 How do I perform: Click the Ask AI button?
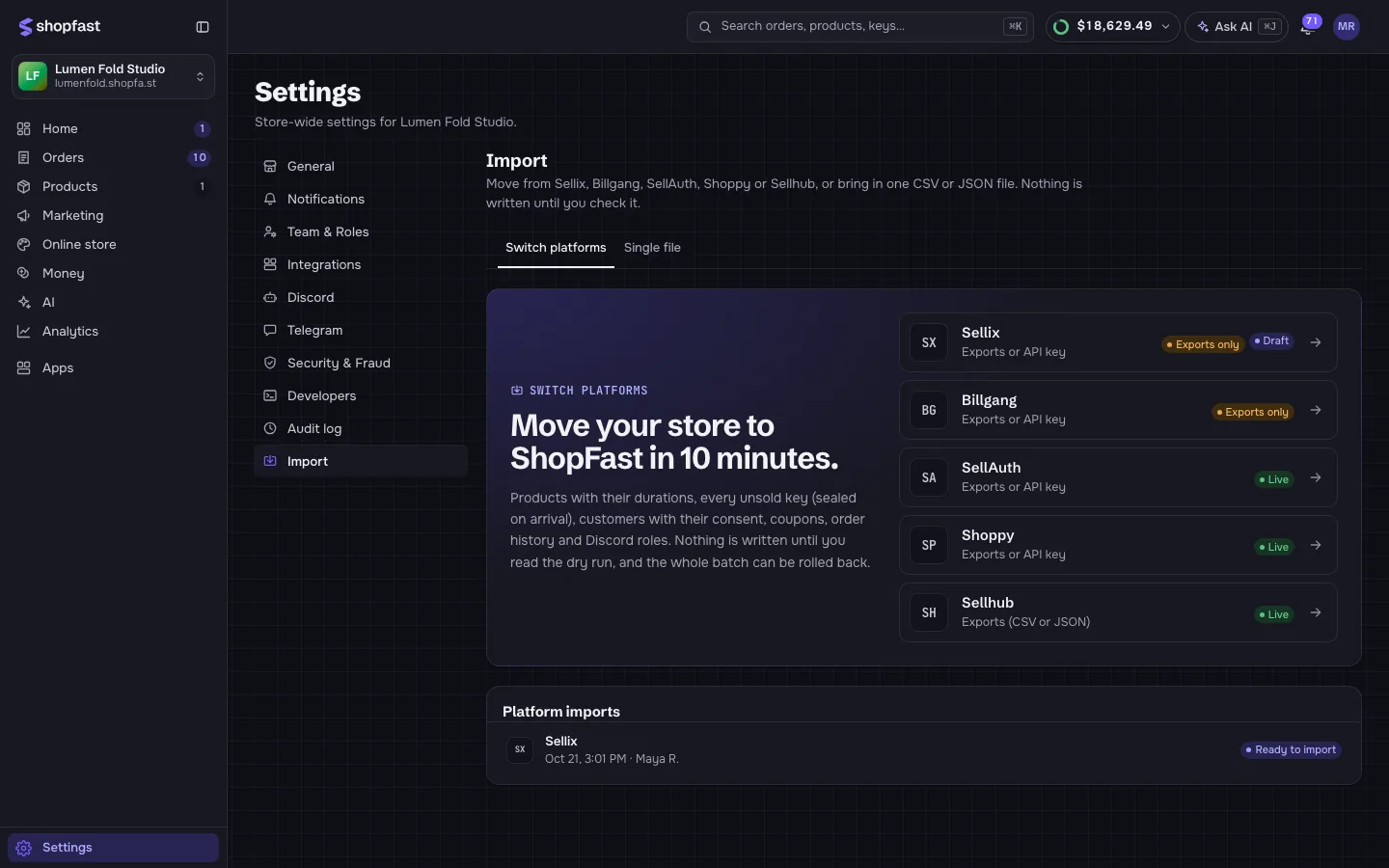pos(1237,27)
